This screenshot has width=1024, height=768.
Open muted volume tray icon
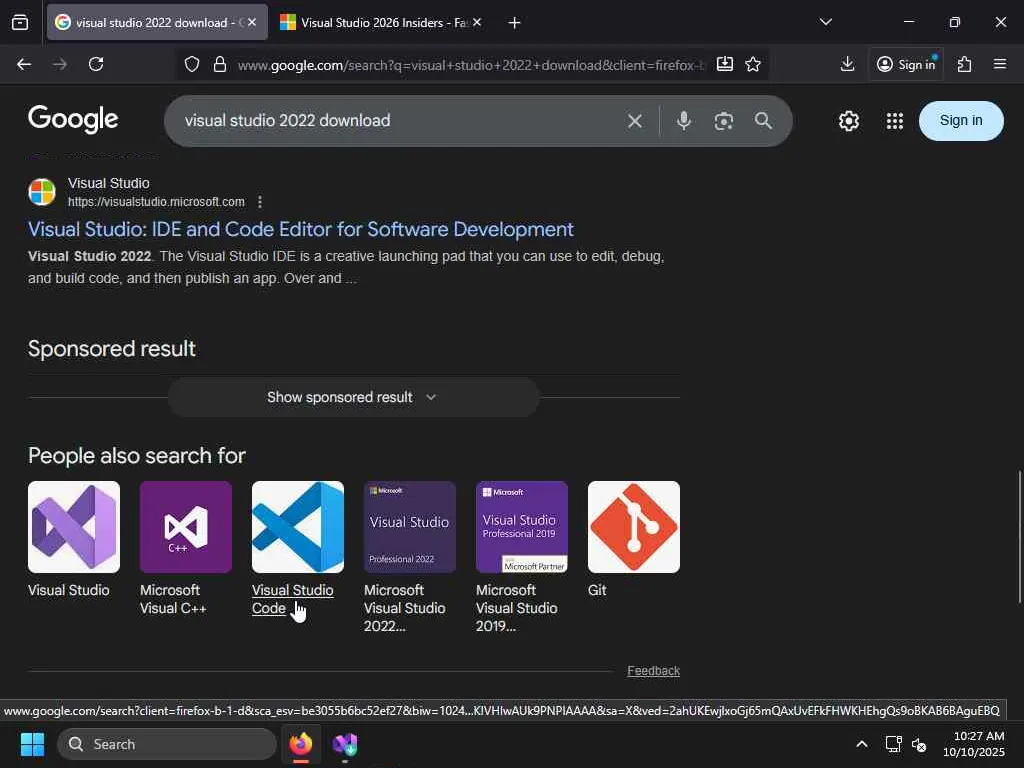click(919, 744)
